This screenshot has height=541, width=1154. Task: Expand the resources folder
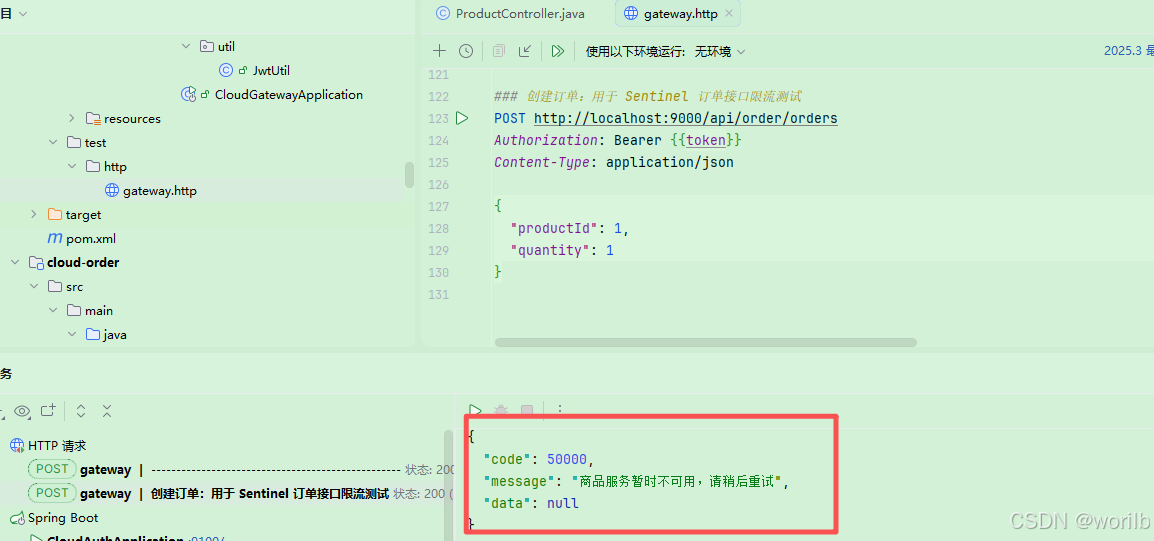click(71, 119)
